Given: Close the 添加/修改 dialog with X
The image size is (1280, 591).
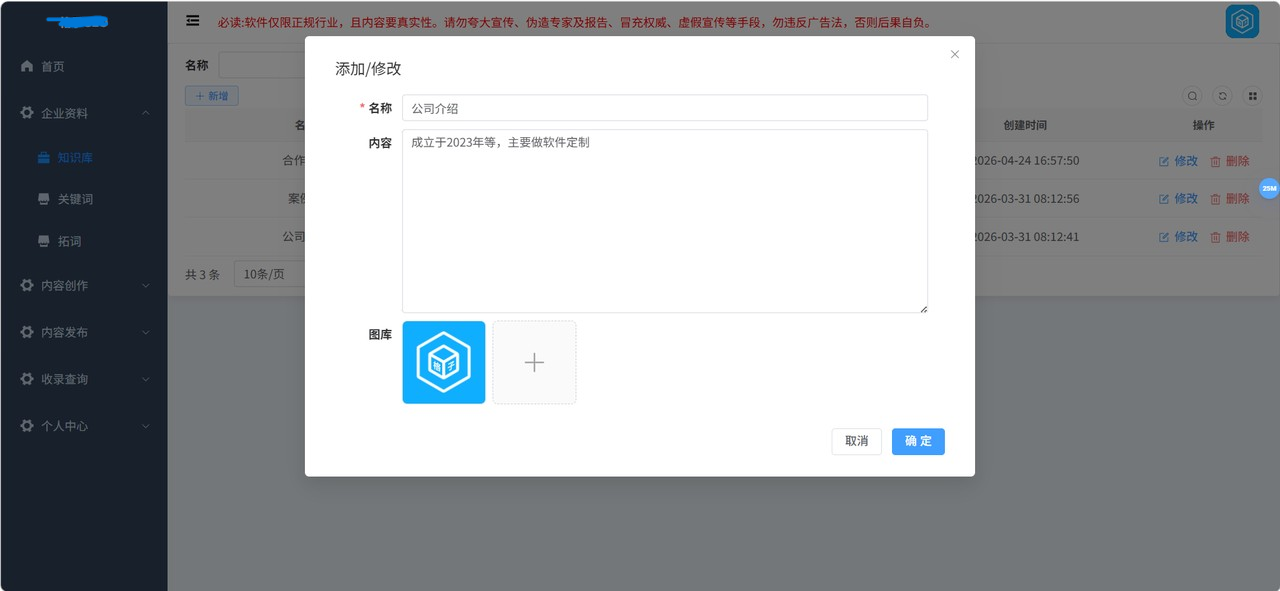Looking at the screenshot, I should coord(955,54).
